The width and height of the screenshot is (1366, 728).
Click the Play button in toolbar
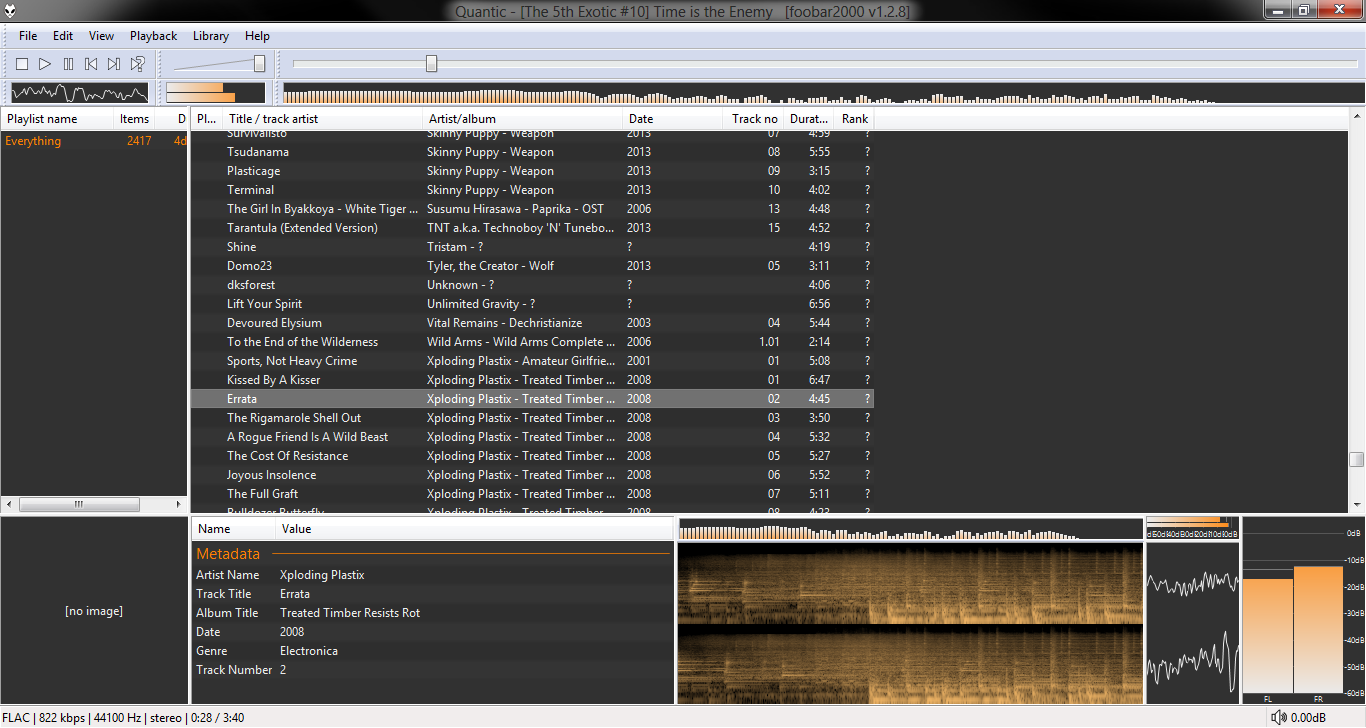(45, 64)
